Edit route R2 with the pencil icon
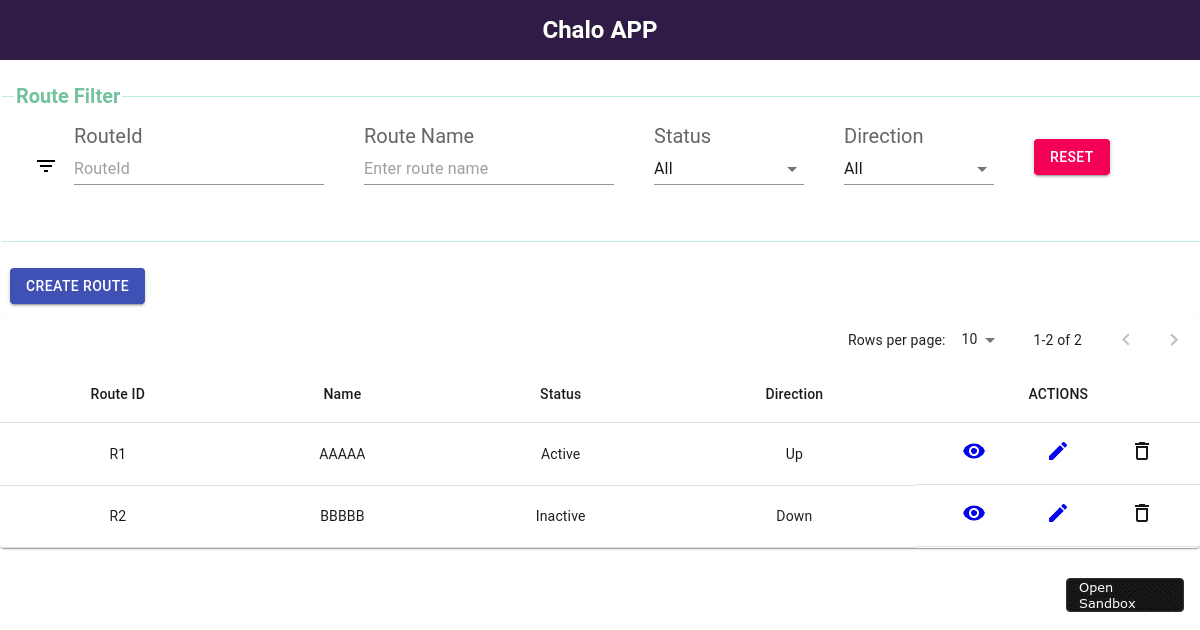This screenshot has height=630, width=1200. click(1057, 513)
